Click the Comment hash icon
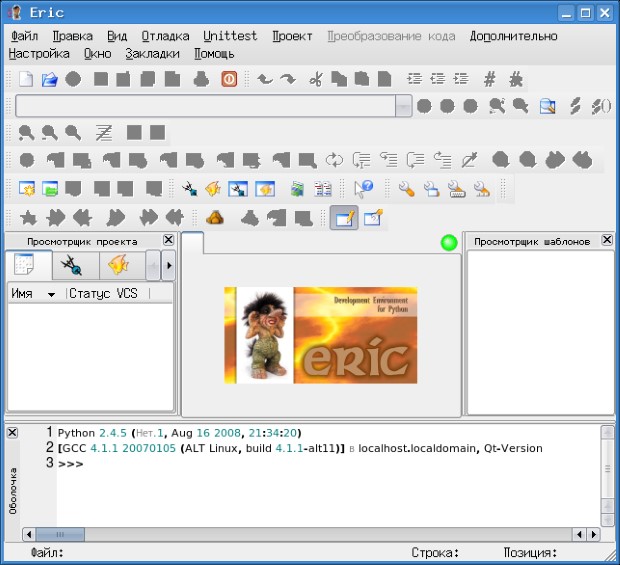The image size is (620, 565). [489, 79]
